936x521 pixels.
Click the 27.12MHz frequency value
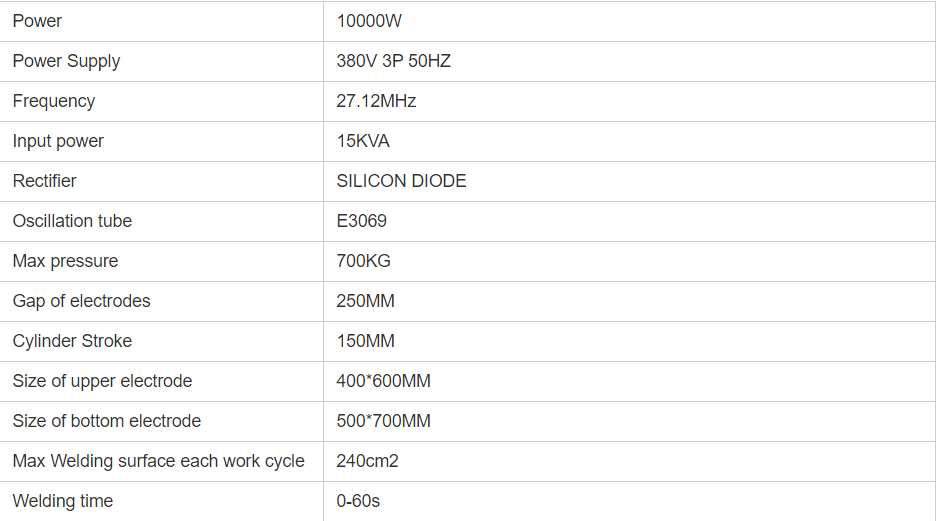pyautogui.click(x=376, y=101)
